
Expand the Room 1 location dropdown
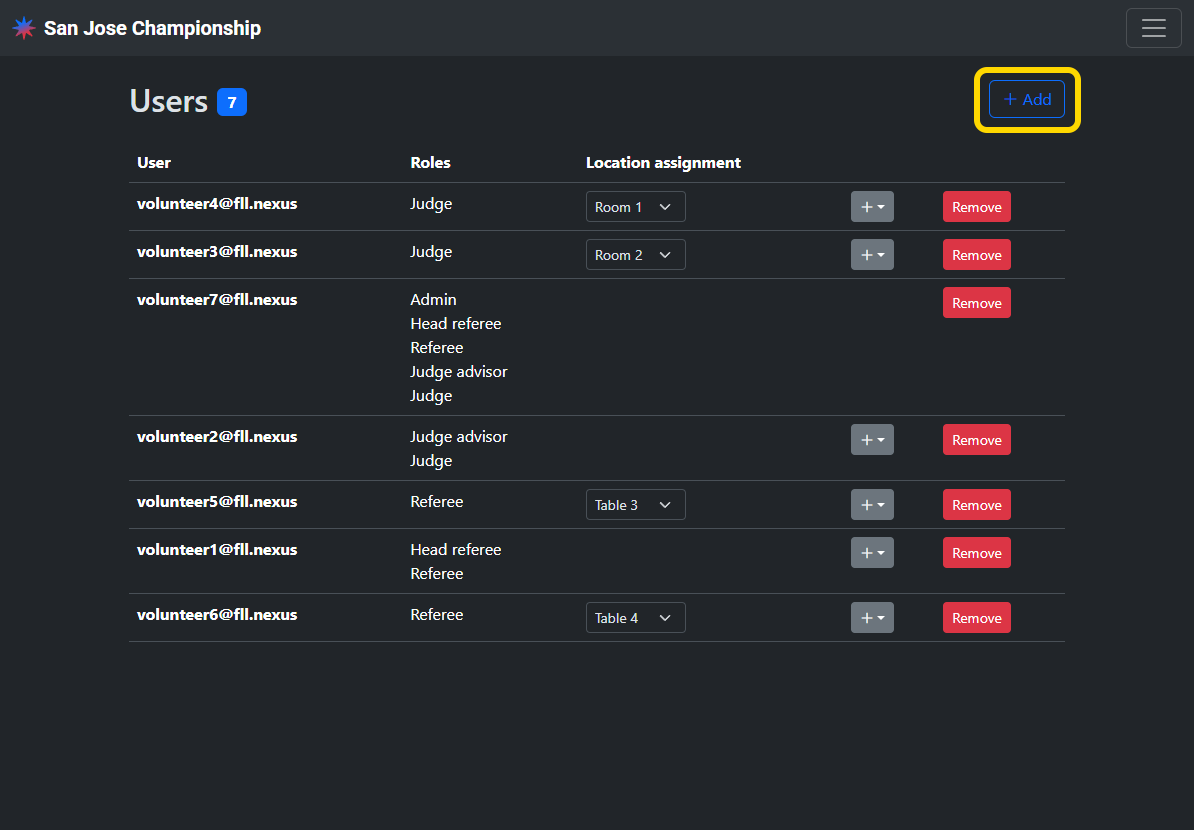635,207
